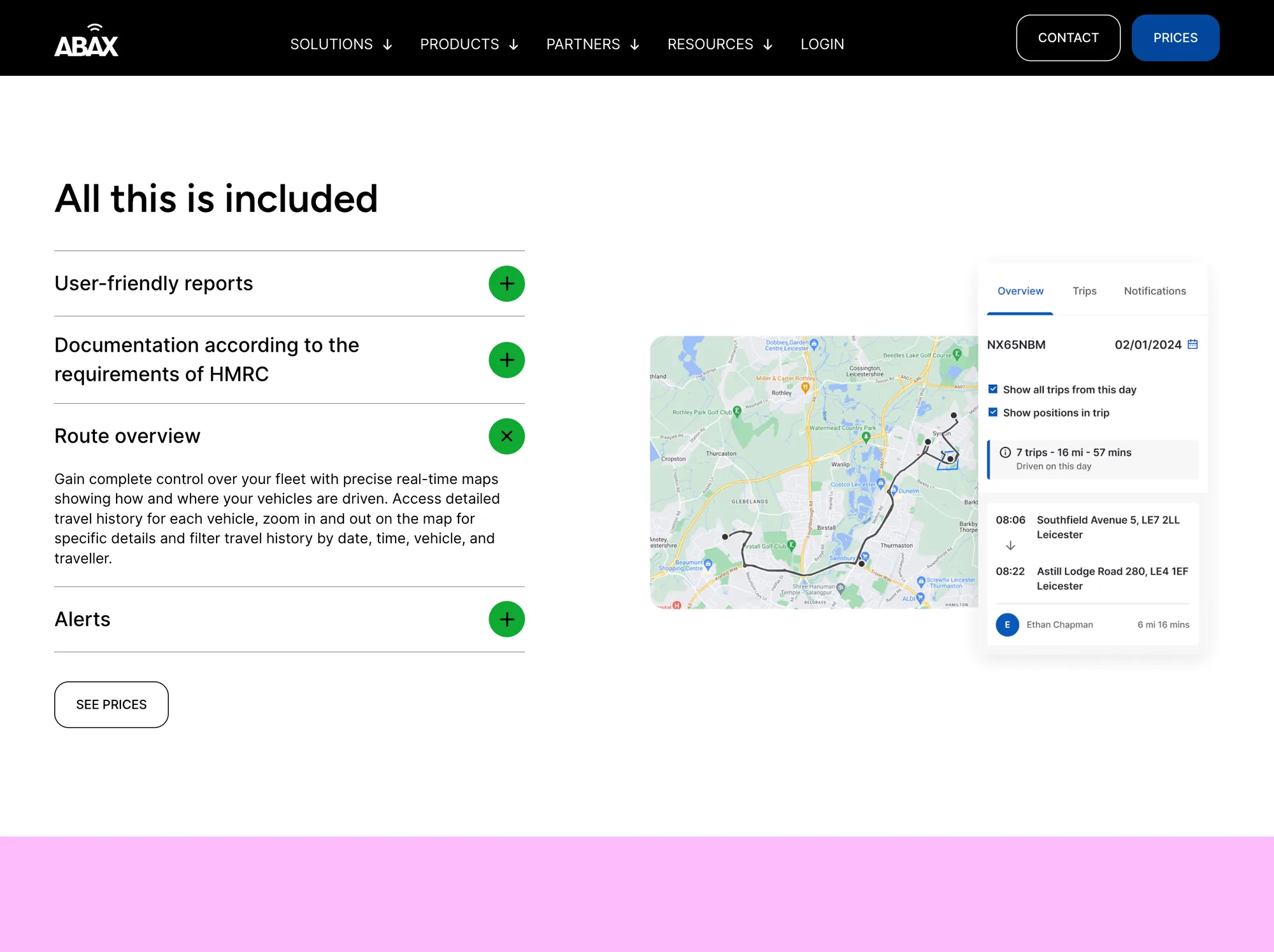The height and width of the screenshot is (952, 1274).
Task: Open the Products dropdown menu
Action: click(x=469, y=44)
